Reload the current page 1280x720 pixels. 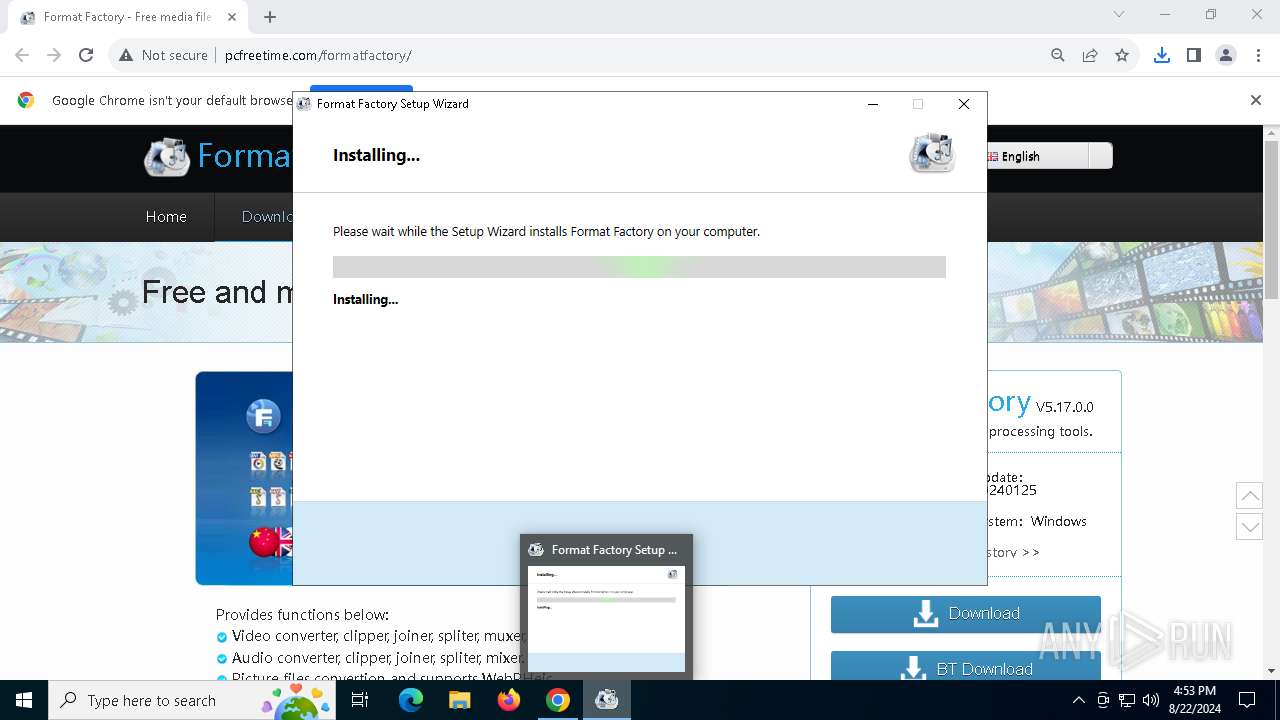86,55
